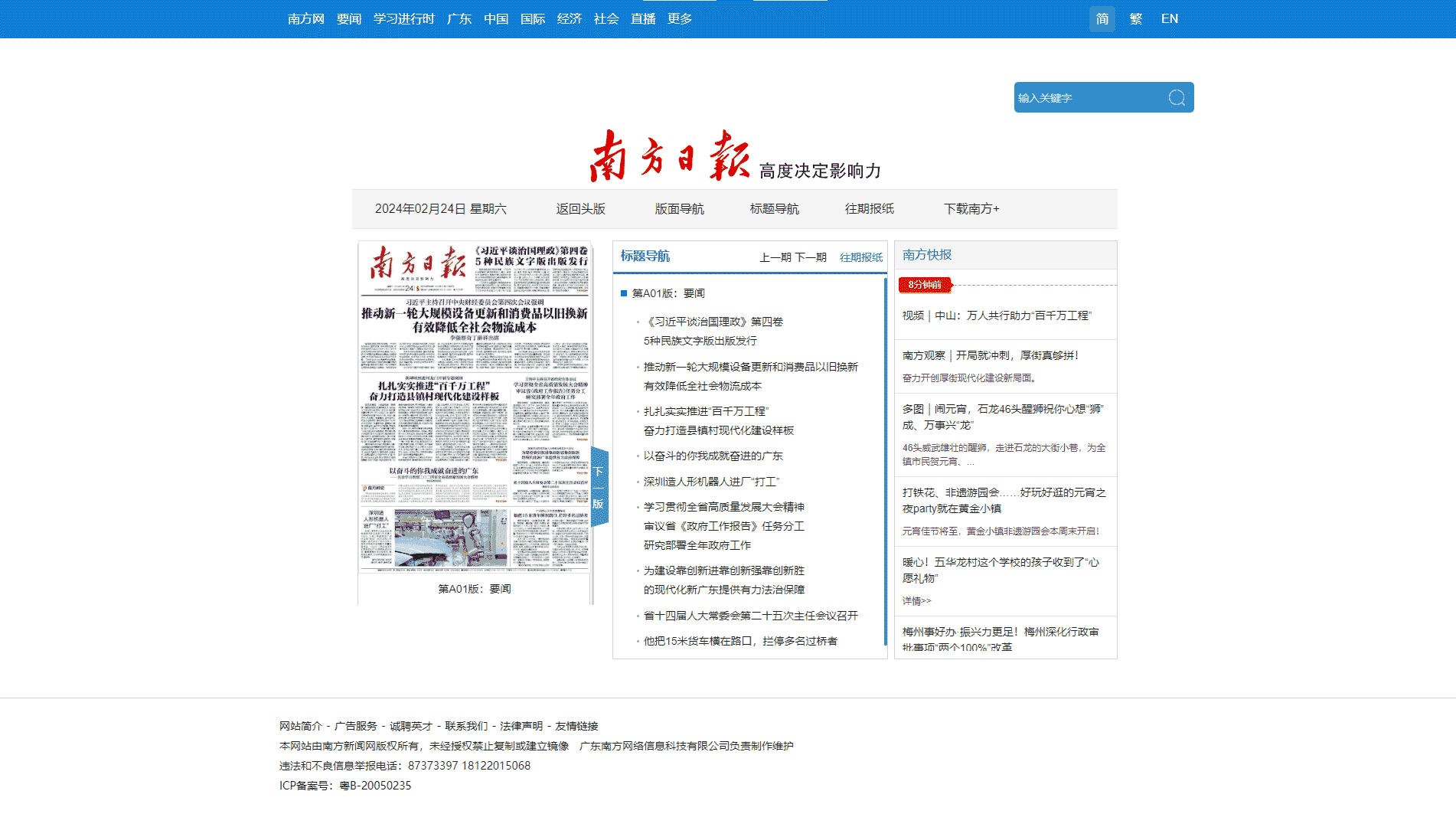1456x827 pixels.
Task: Open article 扎扎实实推进"百千万工程"
Action: (x=719, y=420)
